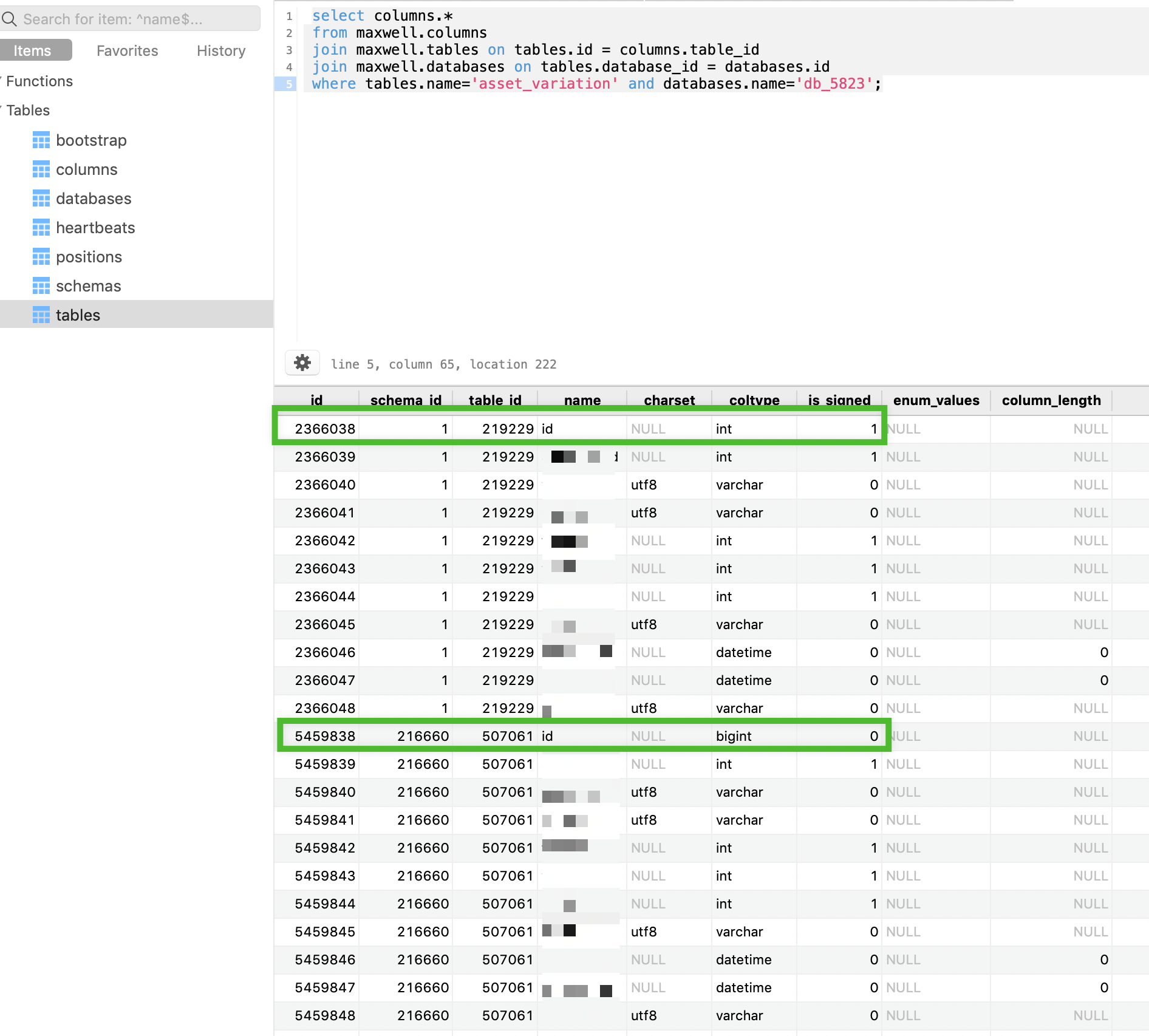This screenshot has width=1149, height=1036.
Task: Click the search magnifier icon in sidebar
Action: pyautogui.click(x=10, y=19)
